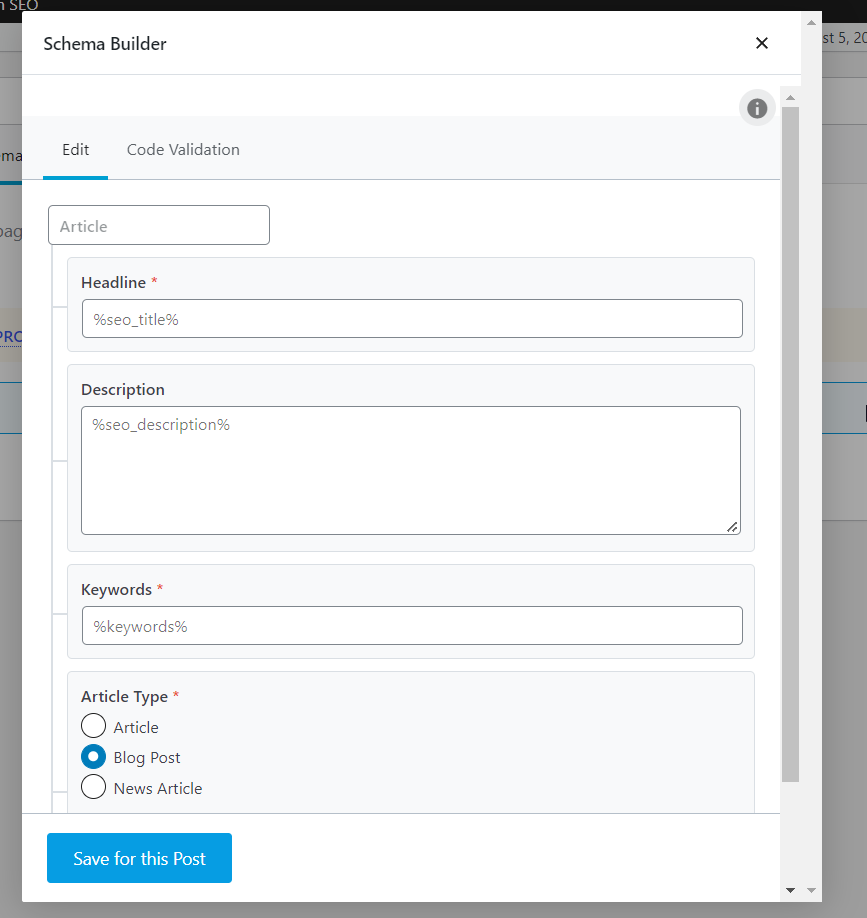Image resolution: width=867 pixels, height=918 pixels.
Task: Click the outer page scroll down arrow
Action: tap(811, 889)
